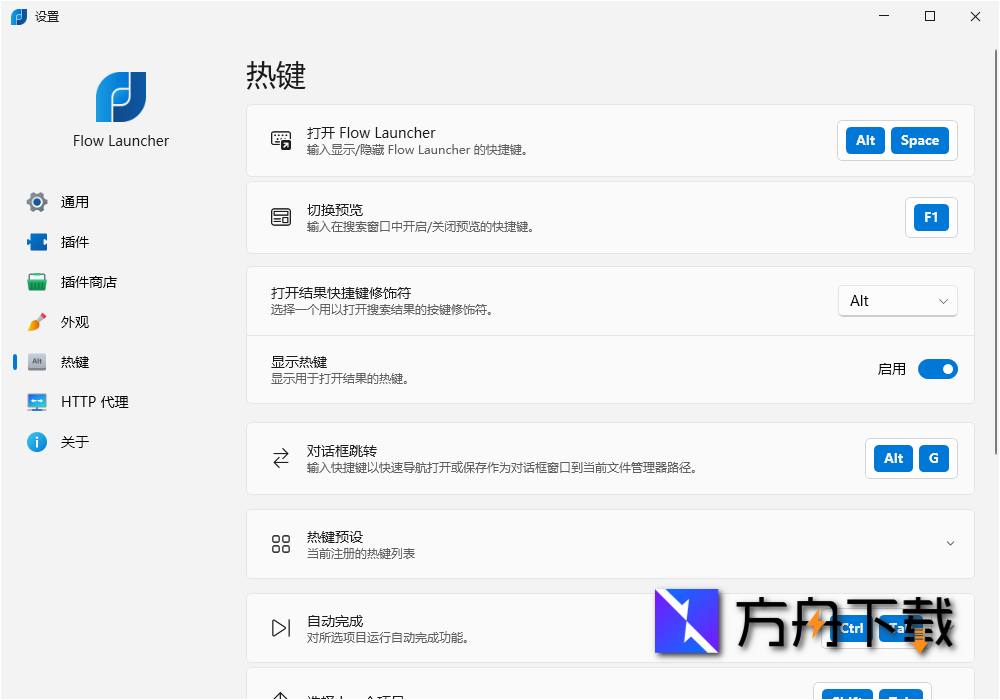1000x700 pixels.
Task: Click the 设置 title bar icon
Action: 18,16
